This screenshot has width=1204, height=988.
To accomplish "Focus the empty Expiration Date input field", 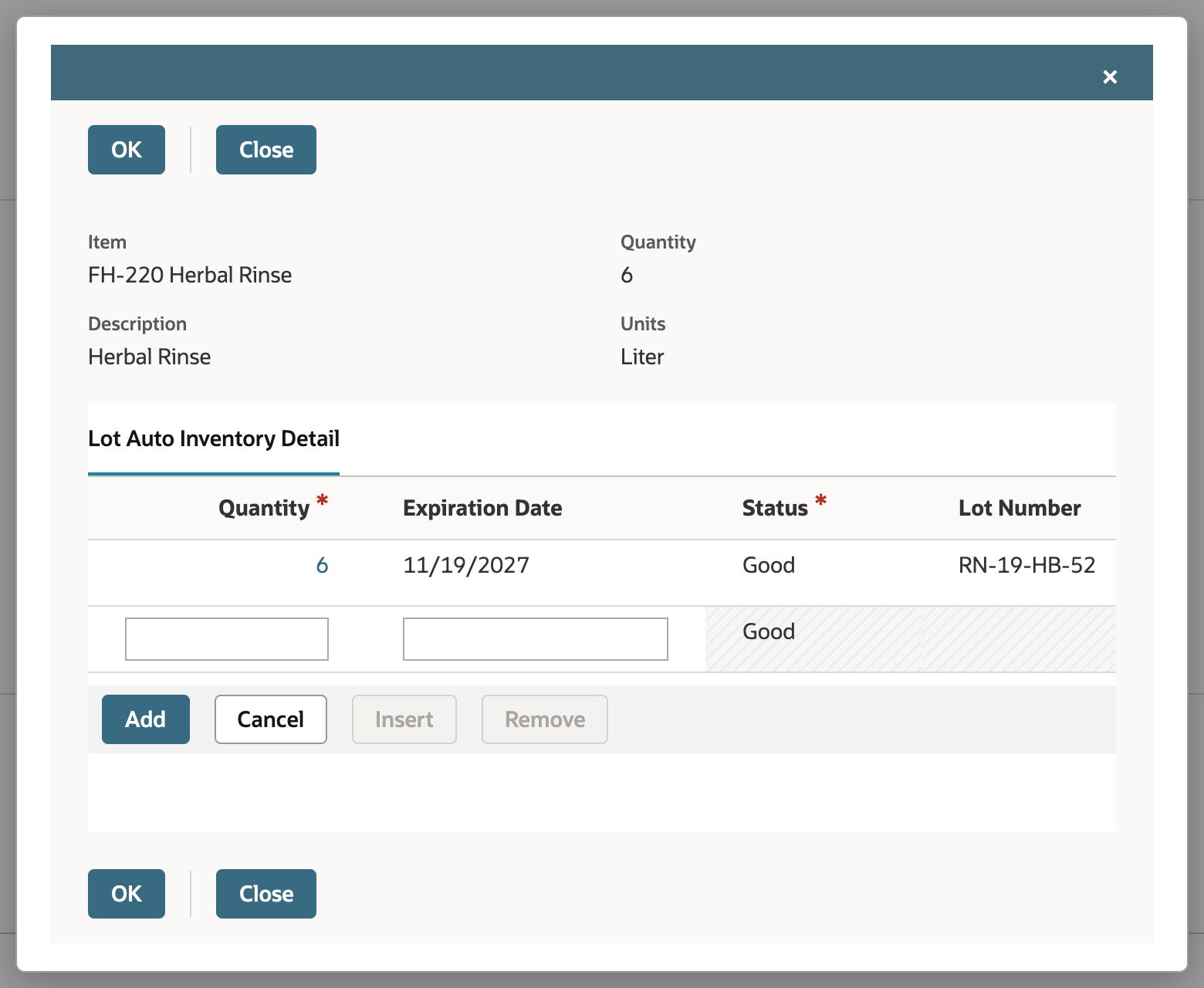I will click(x=536, y=639).
